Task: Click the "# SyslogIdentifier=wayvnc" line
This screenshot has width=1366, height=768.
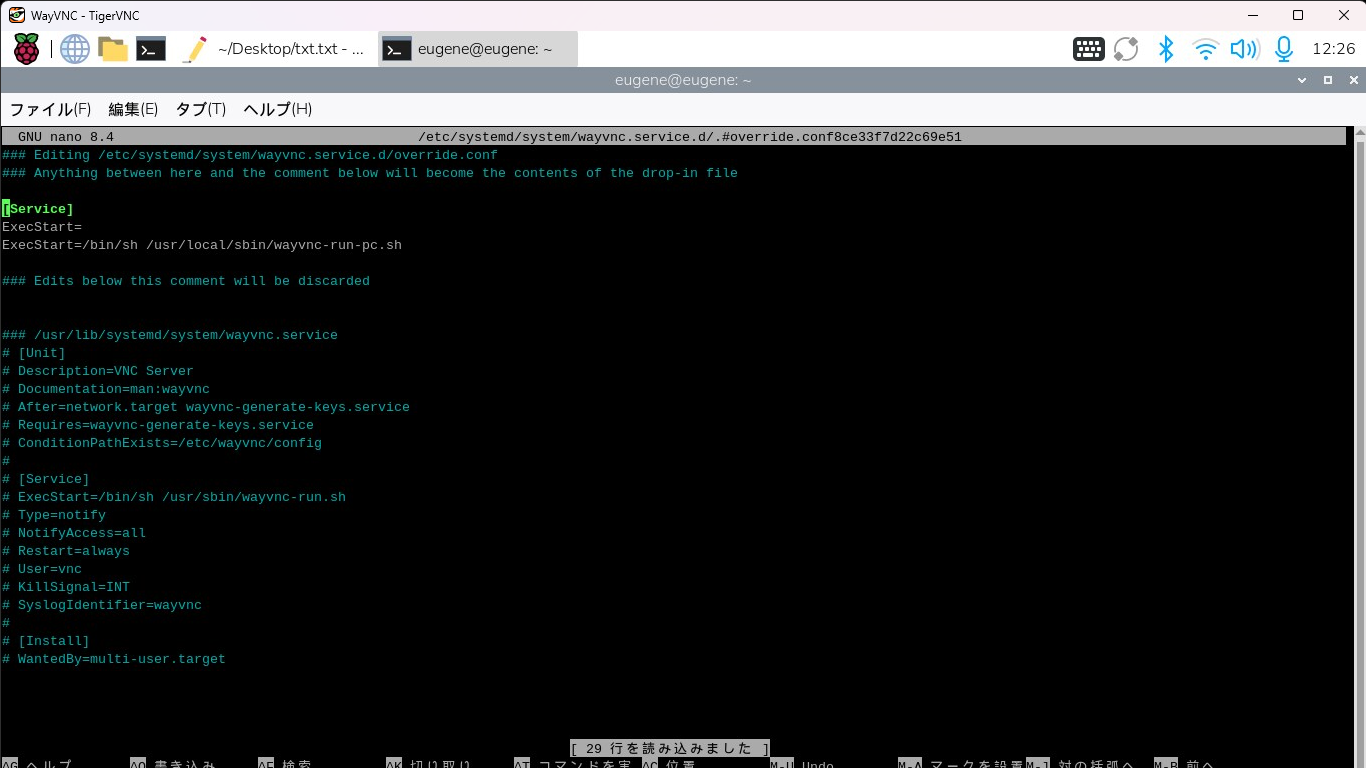Action: [102, 605]
